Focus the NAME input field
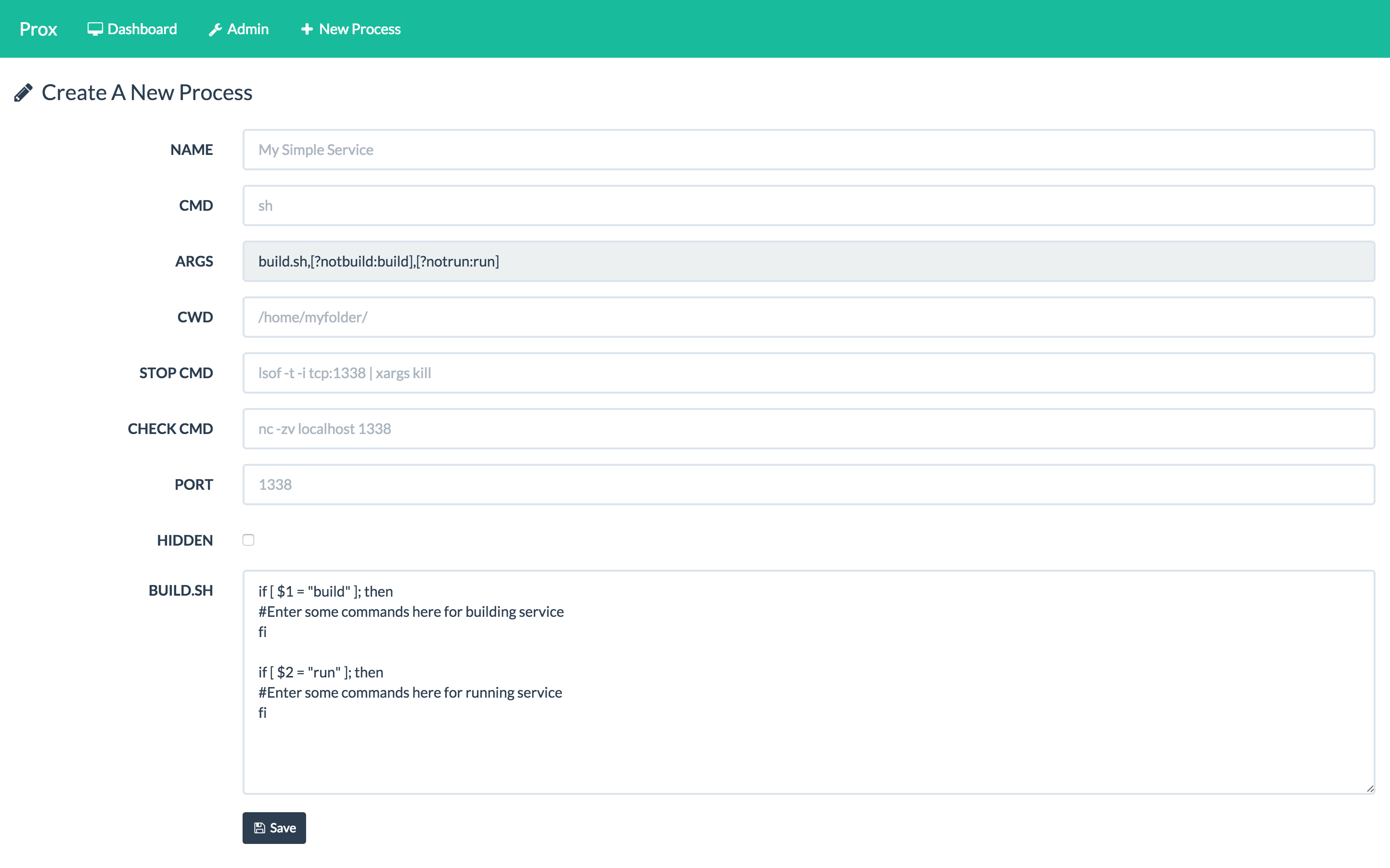The height and width of the screenshot is (868, 1390). pyautogui.click(x=809, y=150)
